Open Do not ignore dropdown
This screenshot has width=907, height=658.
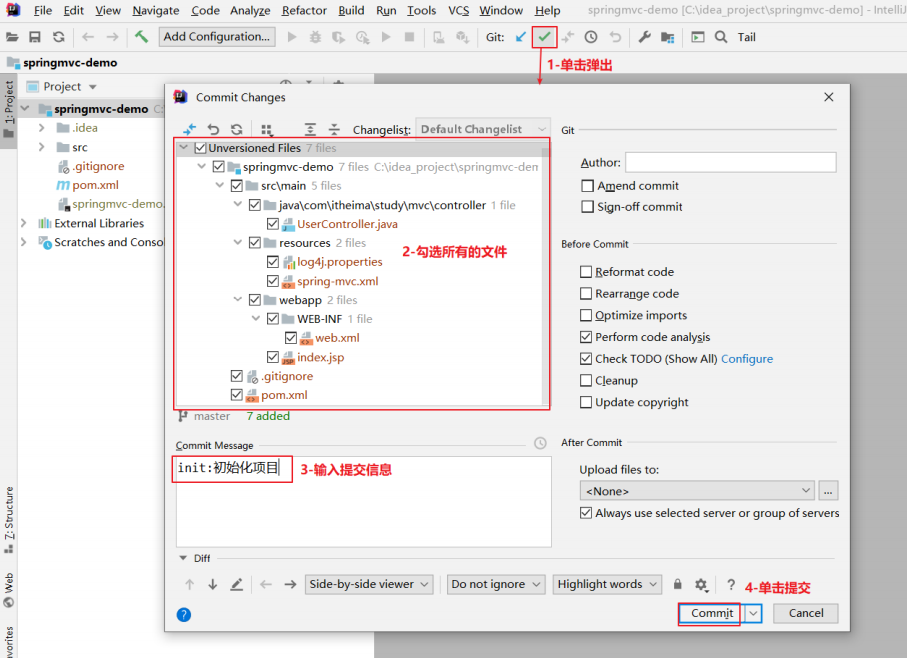pyautogui.click(x=496, y=585)
